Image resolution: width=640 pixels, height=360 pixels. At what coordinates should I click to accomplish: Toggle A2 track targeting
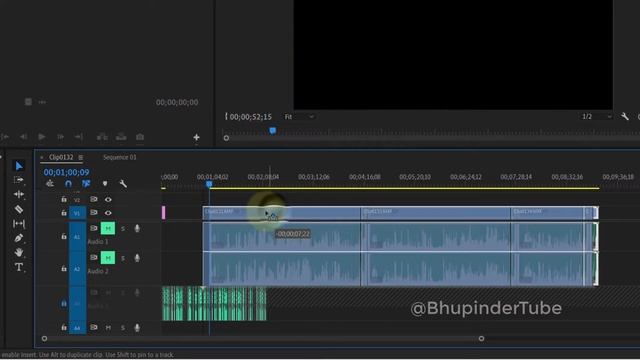coord(77,269)
